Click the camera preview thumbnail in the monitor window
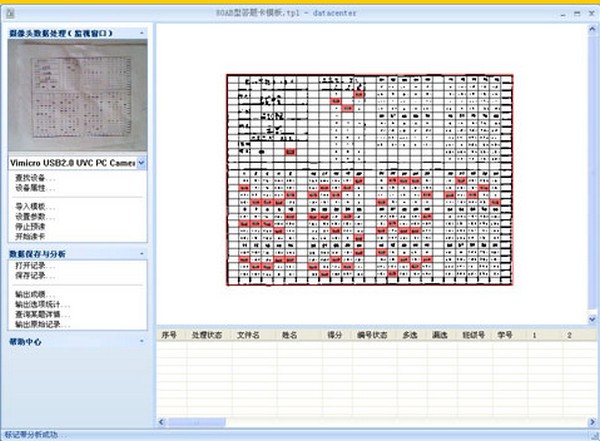The height and width of the screenshot is (441, 600). click(78, 95)
